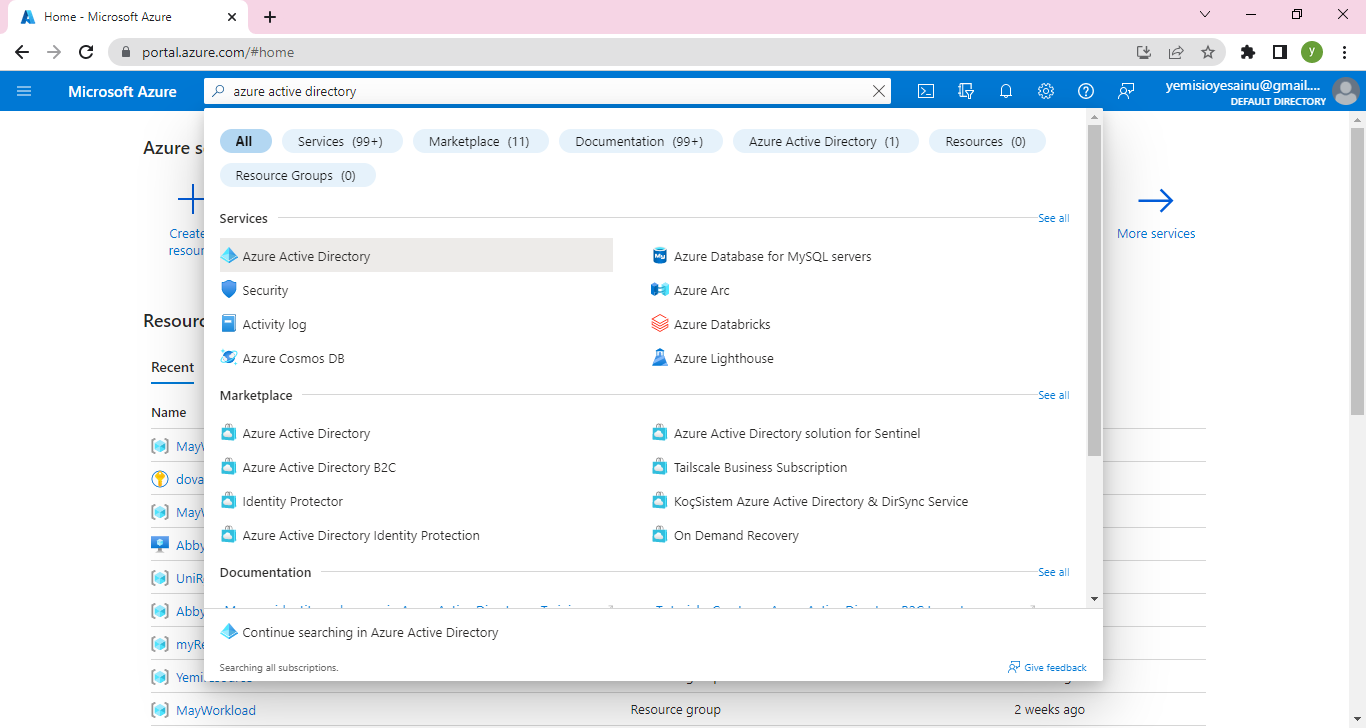Select the Services (99+) filter
Image resolution: width=1366 pixels, height=728 pixels.
(340, 142)
